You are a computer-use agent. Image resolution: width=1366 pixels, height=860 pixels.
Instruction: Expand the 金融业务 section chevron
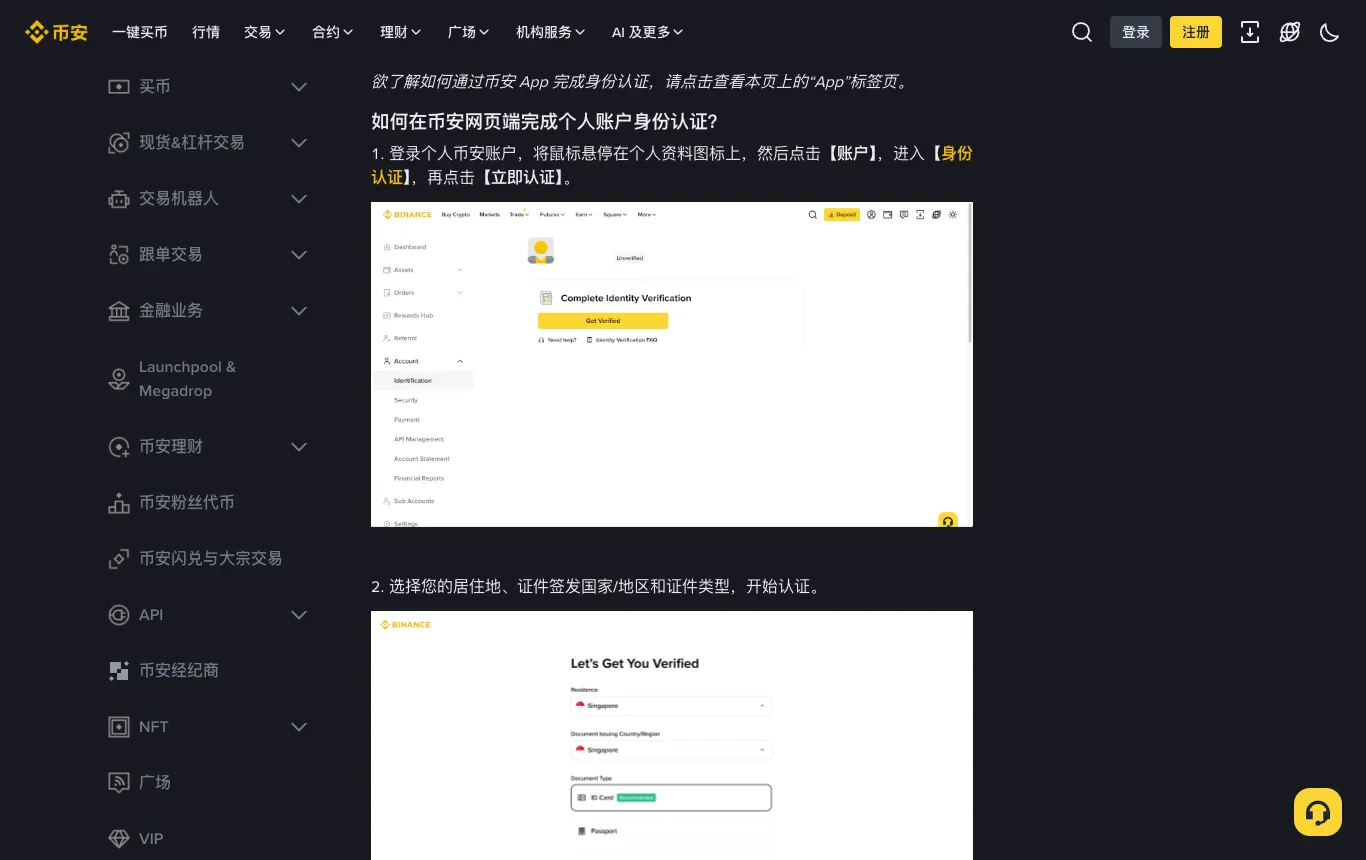[x=299, y=311]
